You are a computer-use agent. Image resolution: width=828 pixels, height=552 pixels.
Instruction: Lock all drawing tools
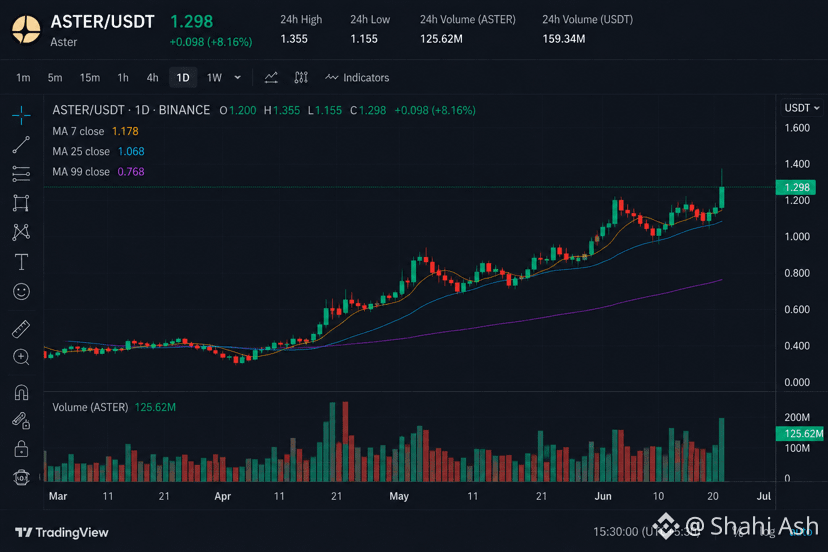point(21,449)
